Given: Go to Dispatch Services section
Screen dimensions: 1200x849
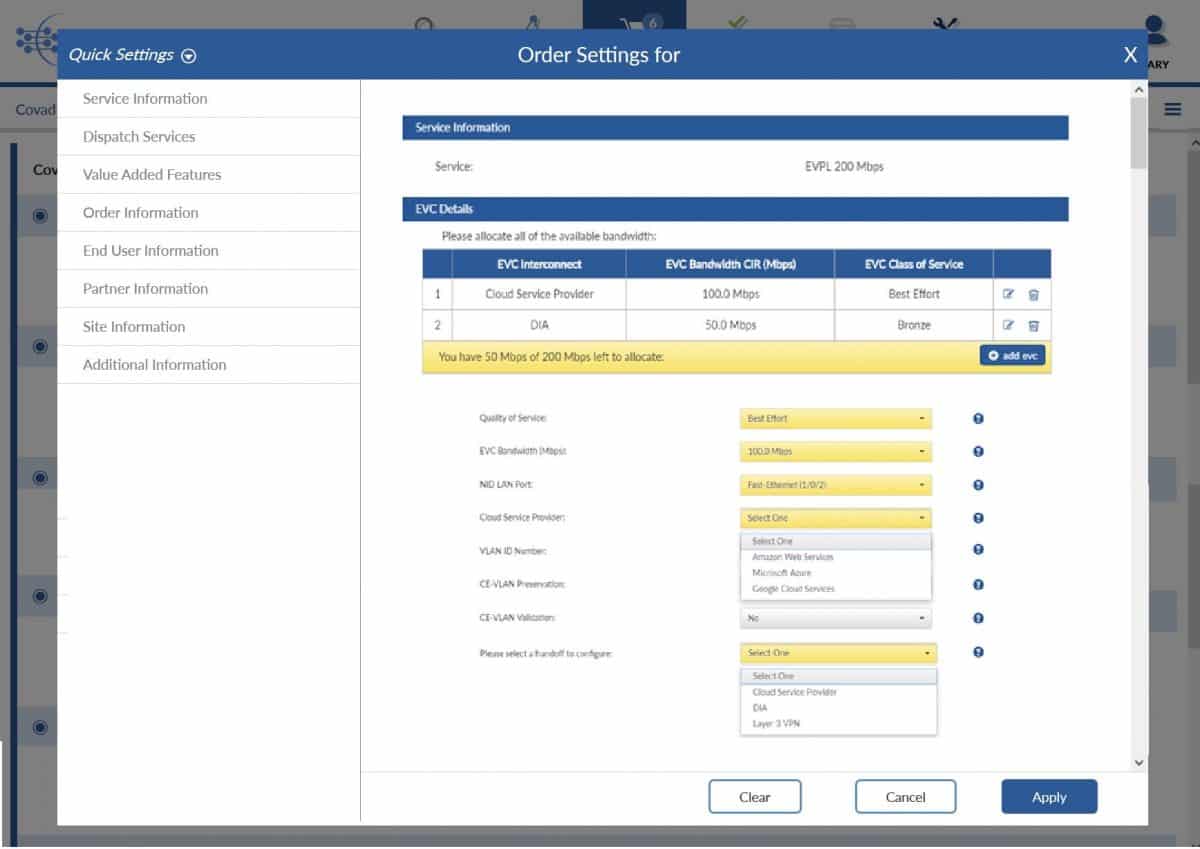Looking at the screenshot, I should click(x=139, y=137).
